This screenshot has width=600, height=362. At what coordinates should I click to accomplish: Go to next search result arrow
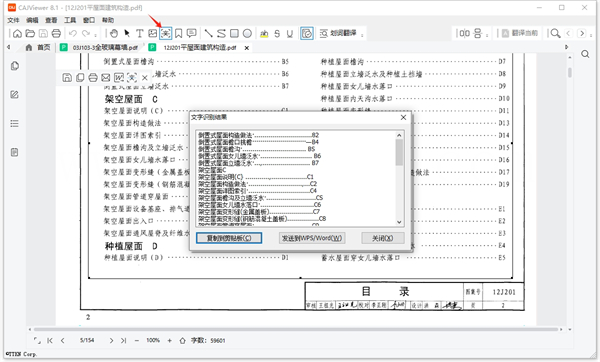click(x=582, y=34)
